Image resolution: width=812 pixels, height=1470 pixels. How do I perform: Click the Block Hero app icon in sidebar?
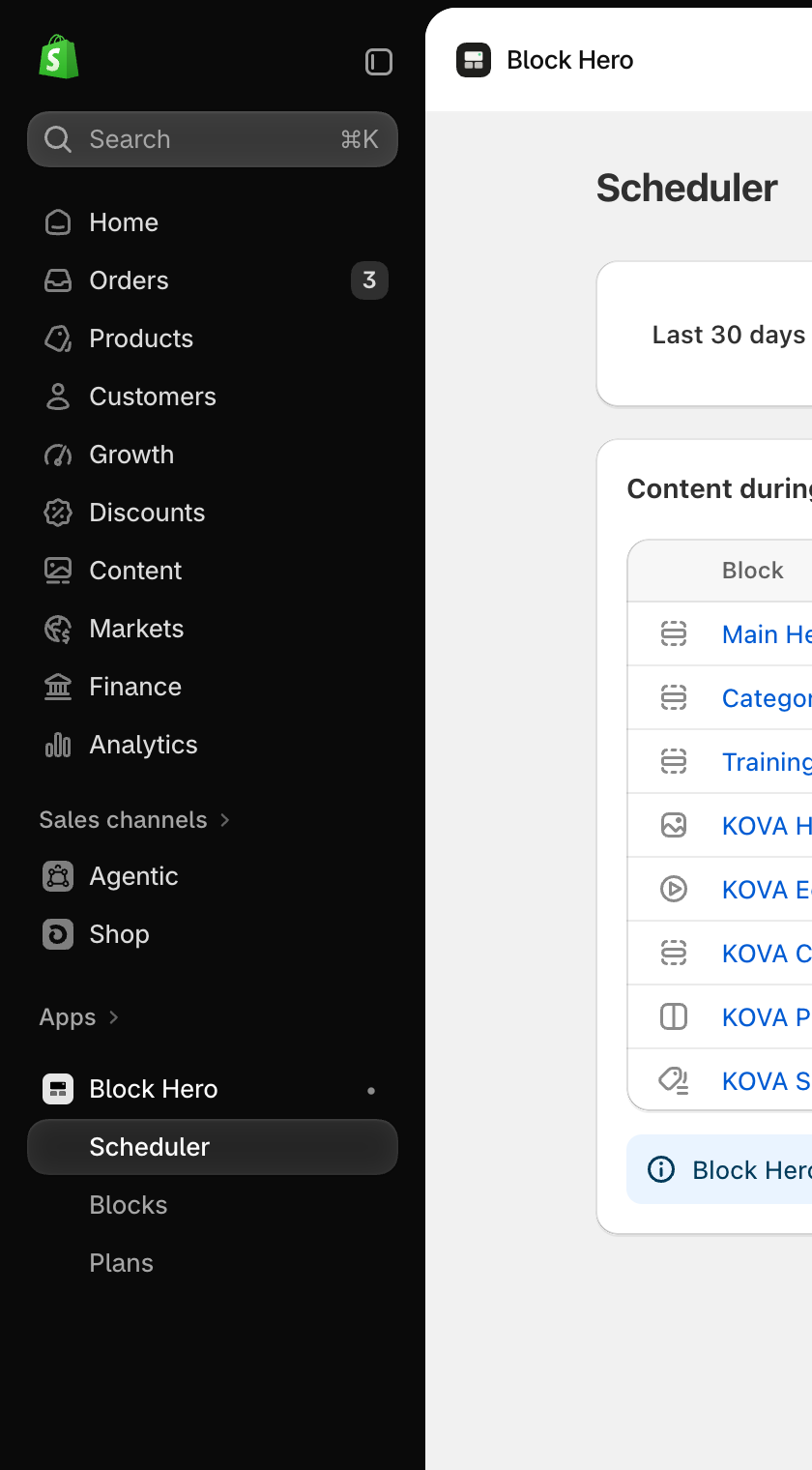[58, 1089]
